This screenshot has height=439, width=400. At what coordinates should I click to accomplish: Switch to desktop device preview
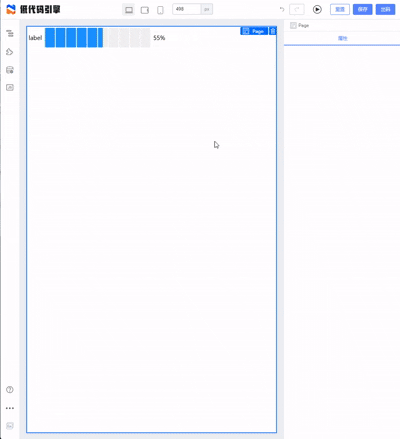click(x=129, y=10)
